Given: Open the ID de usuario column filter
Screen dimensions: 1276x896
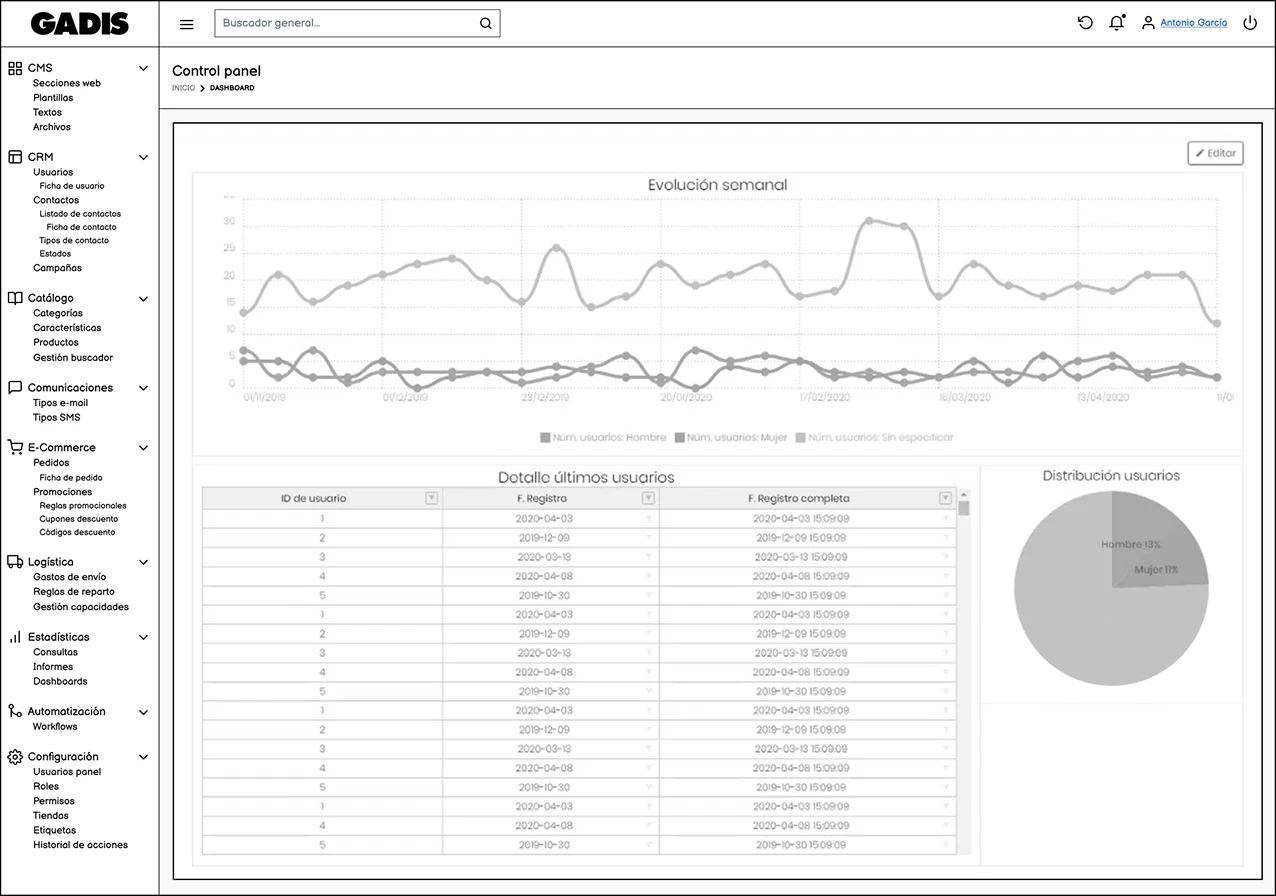Looking at the screenshot, I should pyautogui.click(x=431, y=498).
